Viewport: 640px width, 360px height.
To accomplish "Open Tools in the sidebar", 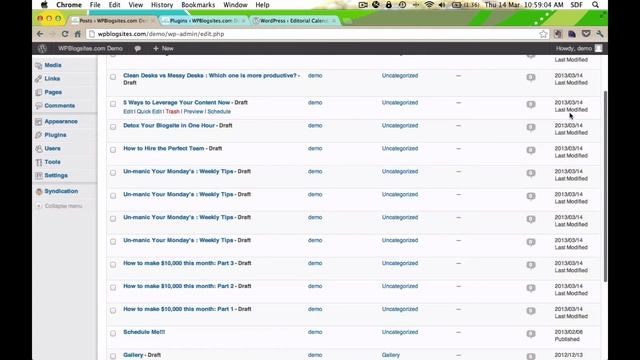I will tap(52, 162).
